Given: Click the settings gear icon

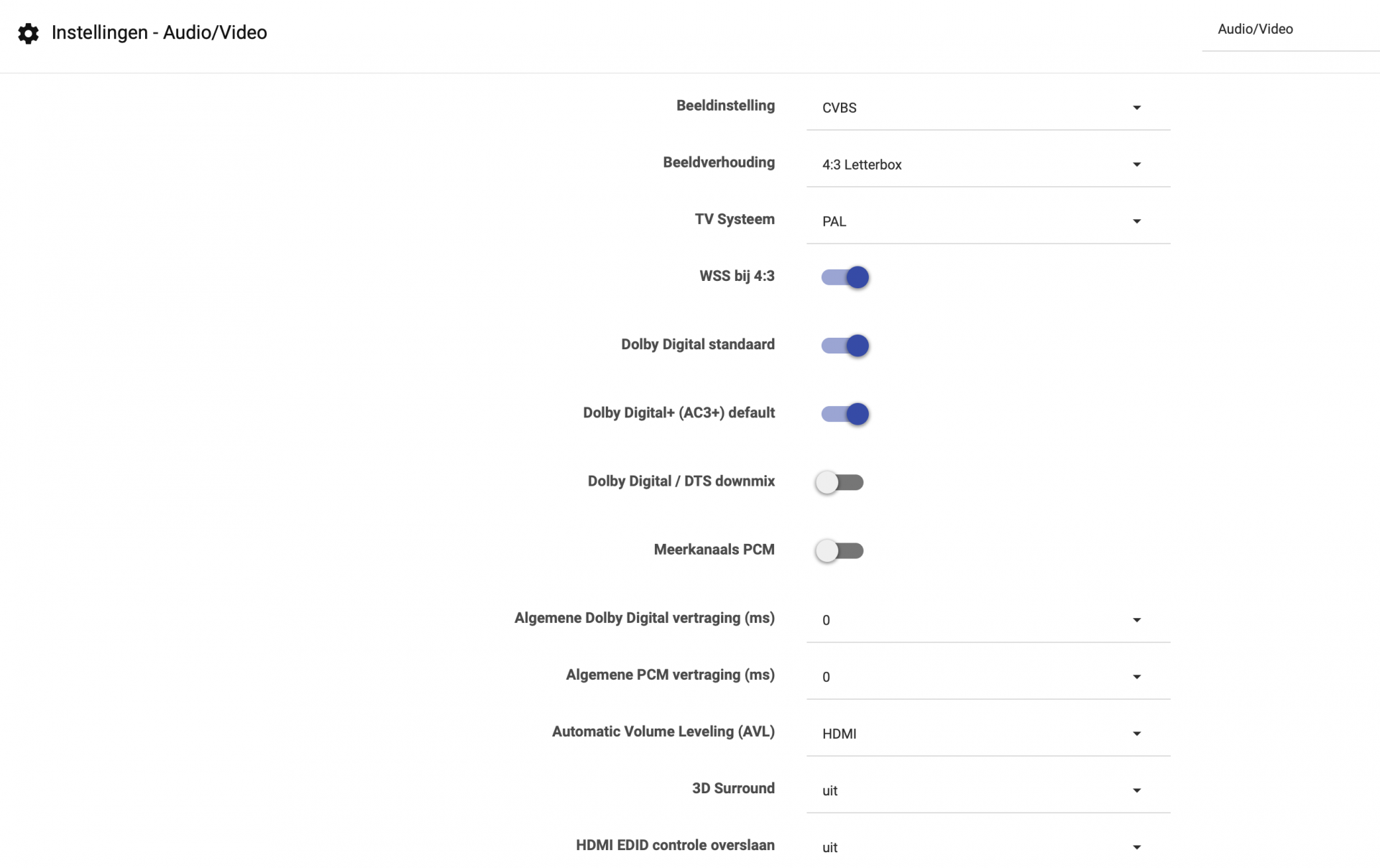Looking at the screenshot, I should [28, 33].
